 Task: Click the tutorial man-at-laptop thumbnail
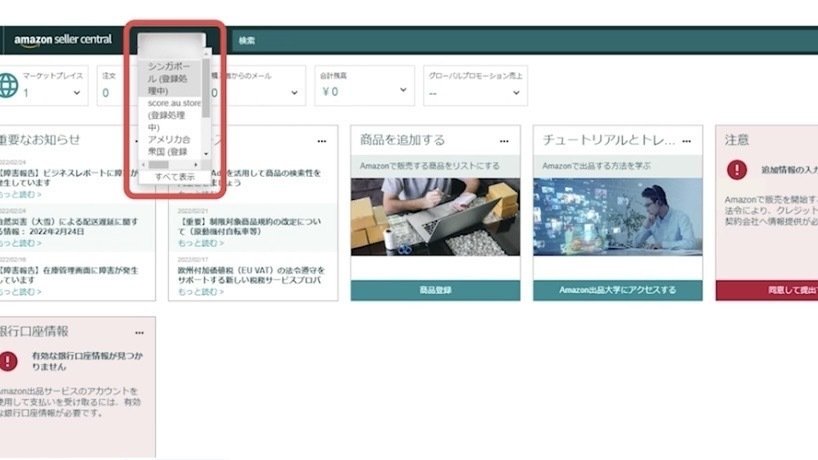click(x=618, y=217)
